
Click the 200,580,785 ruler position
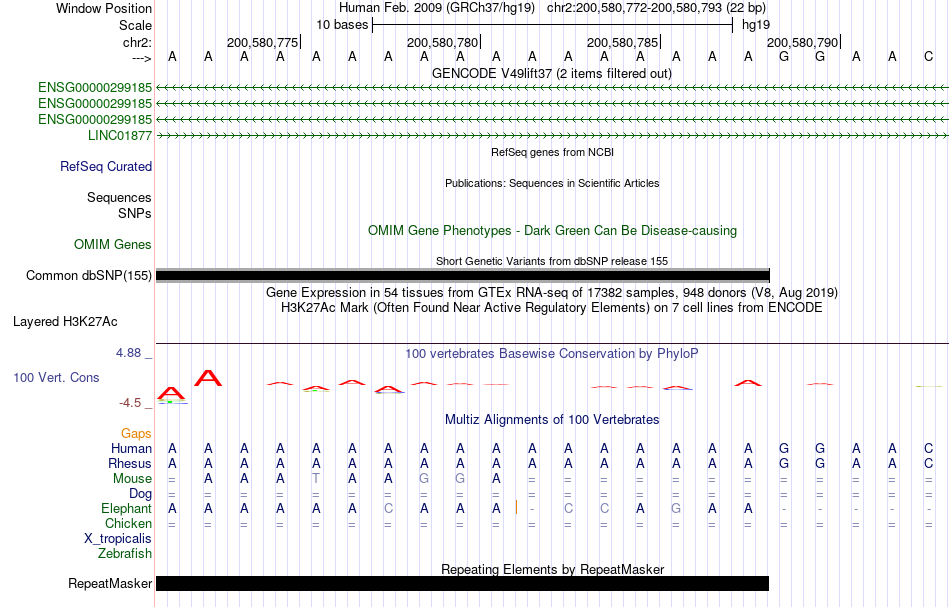[x=622, y=42]
